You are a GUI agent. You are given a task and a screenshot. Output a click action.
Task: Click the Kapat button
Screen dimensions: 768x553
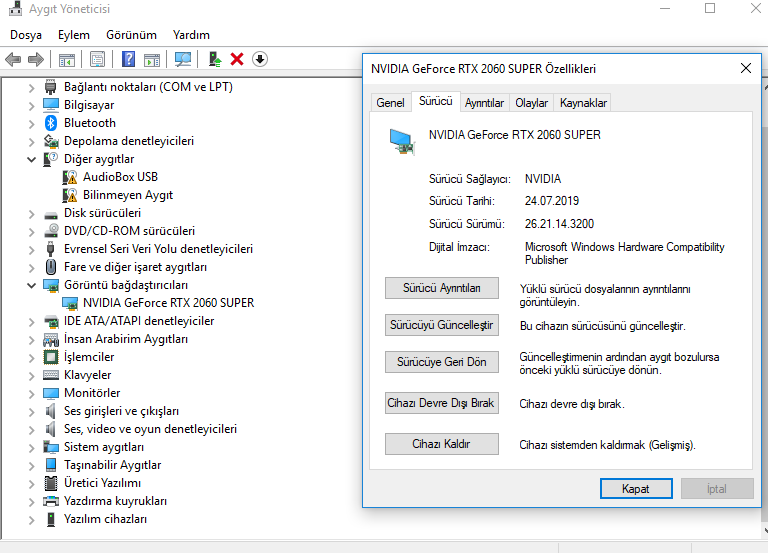pyautogui.click(x=636, y=489)
